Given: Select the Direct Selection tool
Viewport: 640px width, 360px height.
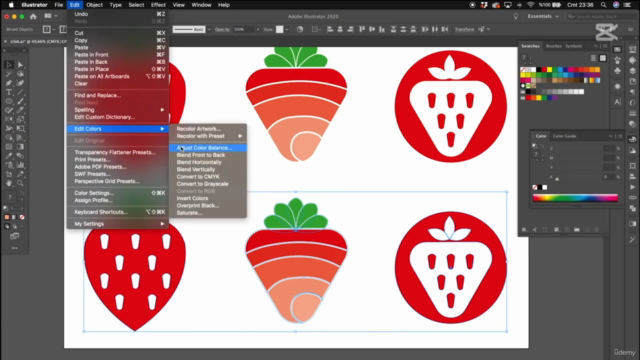Looking at the screenshot, I should [x=20, y=65].
